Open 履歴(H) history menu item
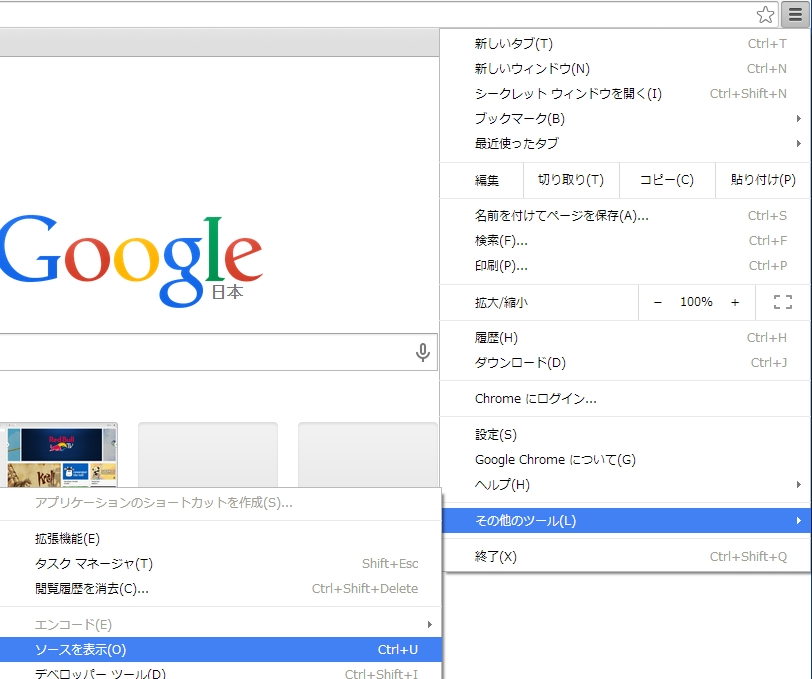The image size is (812, 679). point(626,338)
